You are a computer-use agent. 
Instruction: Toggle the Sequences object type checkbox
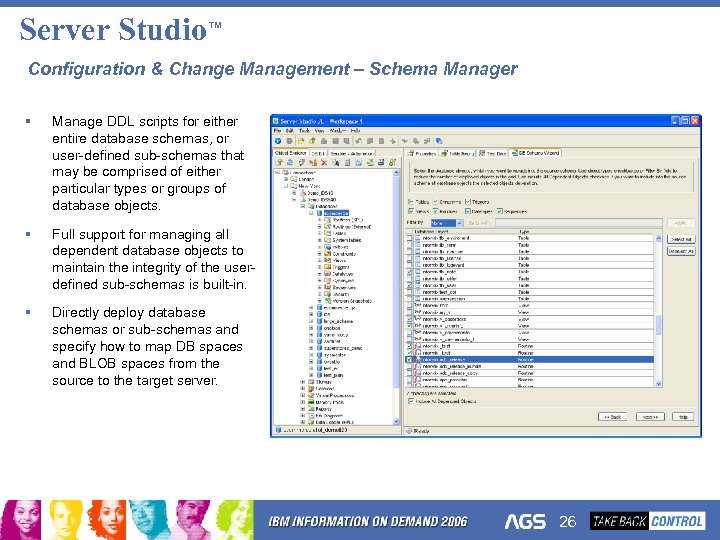click(500, 211)
